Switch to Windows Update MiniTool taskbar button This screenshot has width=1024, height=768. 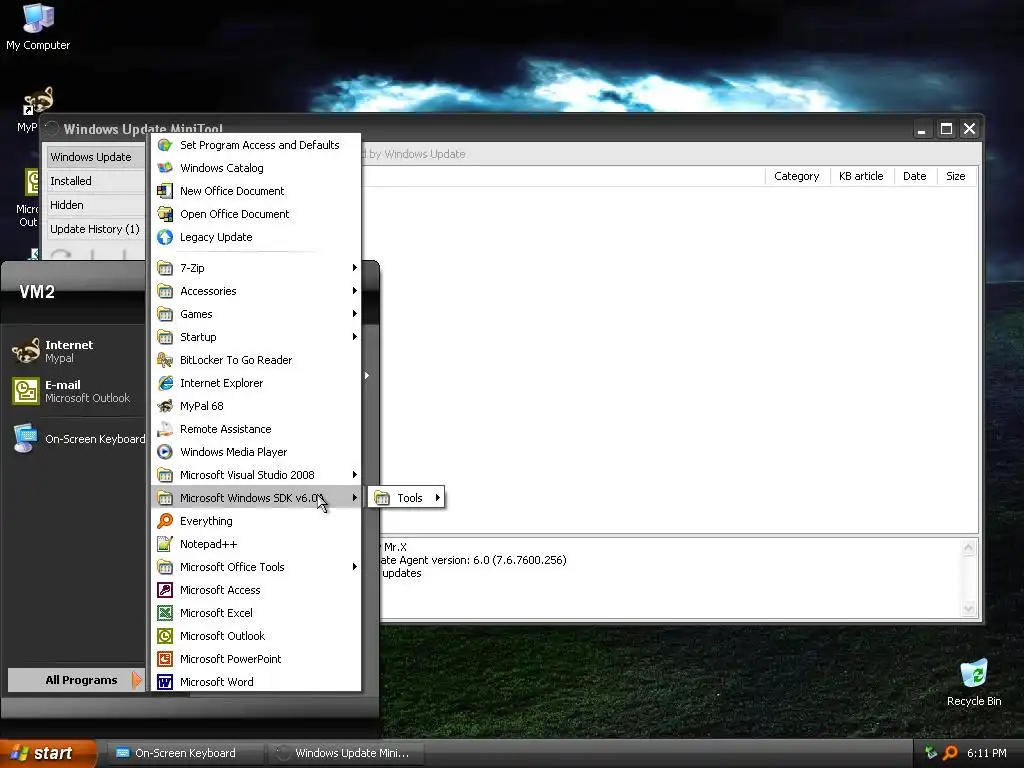[x=345, y=753]
